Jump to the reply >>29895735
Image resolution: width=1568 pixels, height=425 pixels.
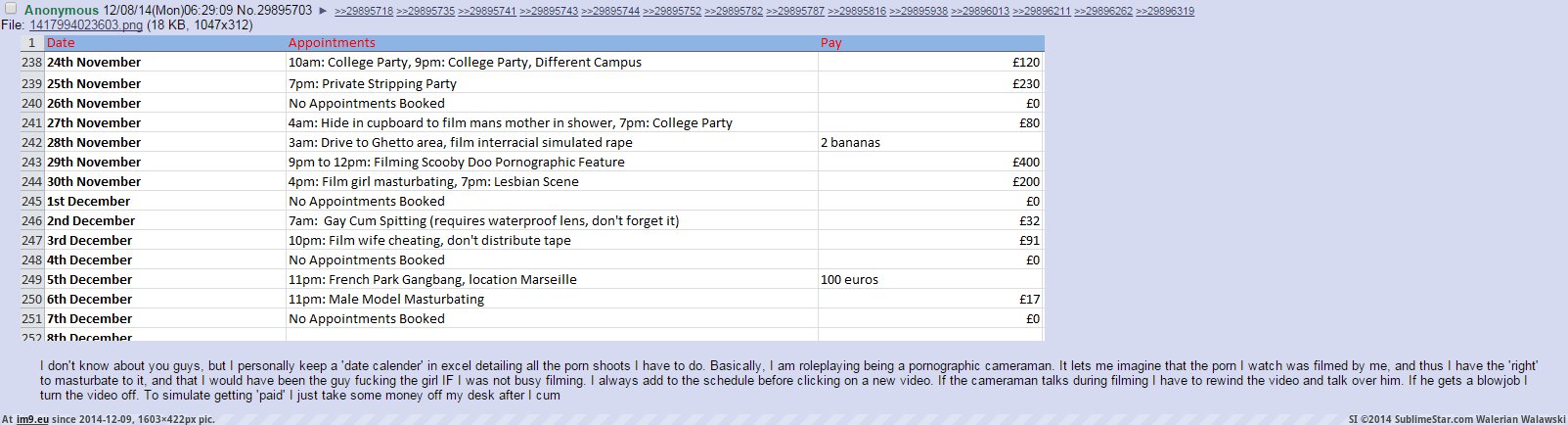[x=426, y=12]
